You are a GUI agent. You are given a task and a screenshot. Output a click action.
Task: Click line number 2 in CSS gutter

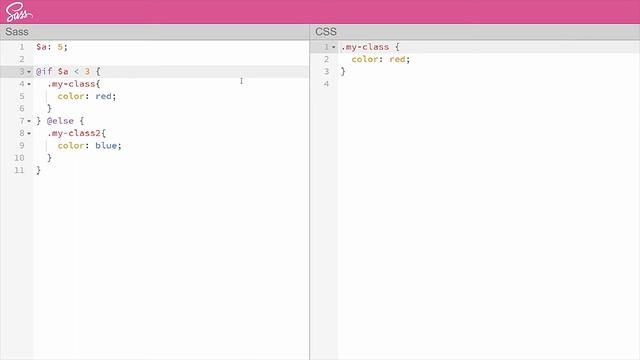(x=326, y=59)
